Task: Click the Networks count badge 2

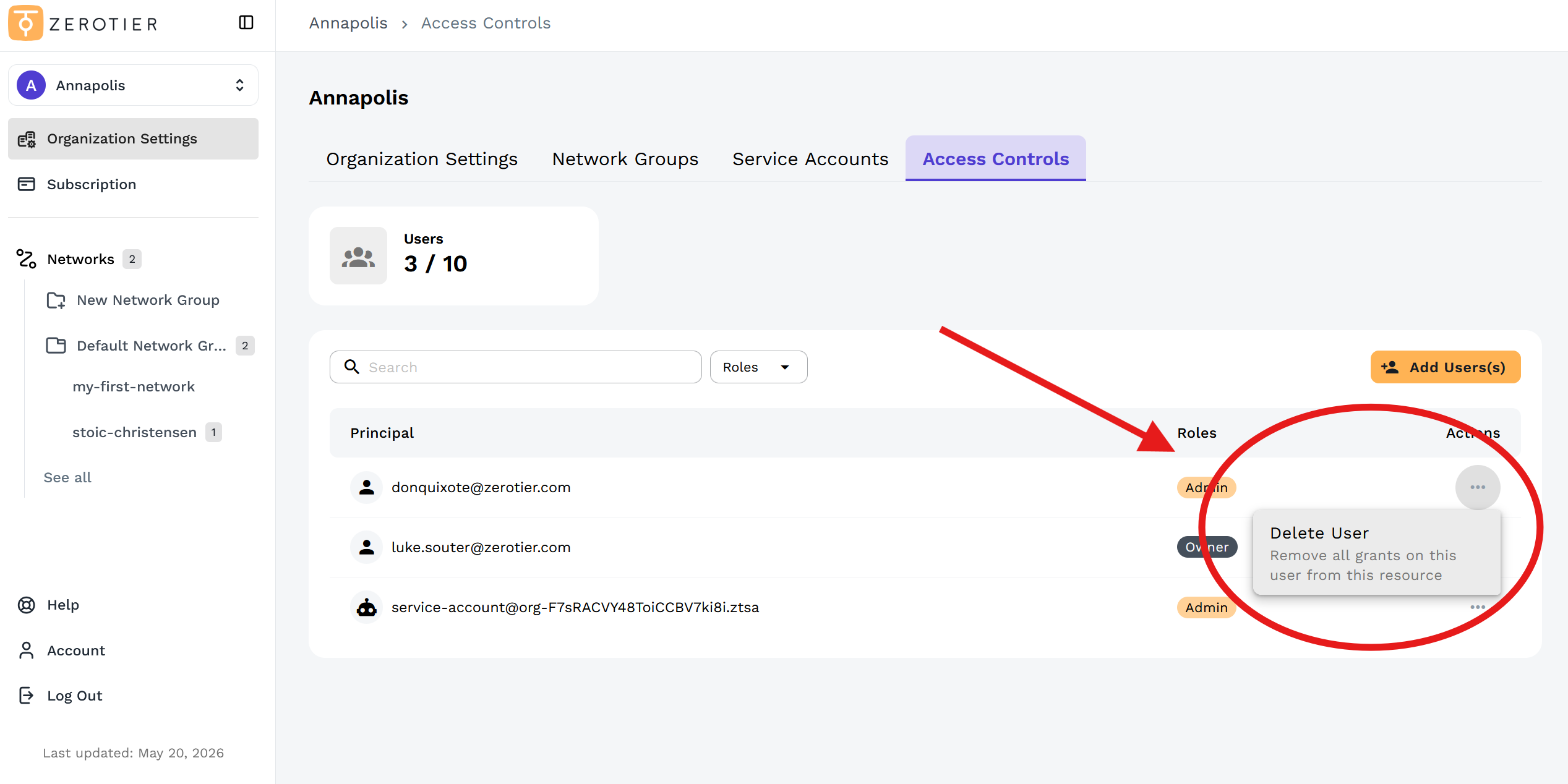Action: [x=132, y=259]
